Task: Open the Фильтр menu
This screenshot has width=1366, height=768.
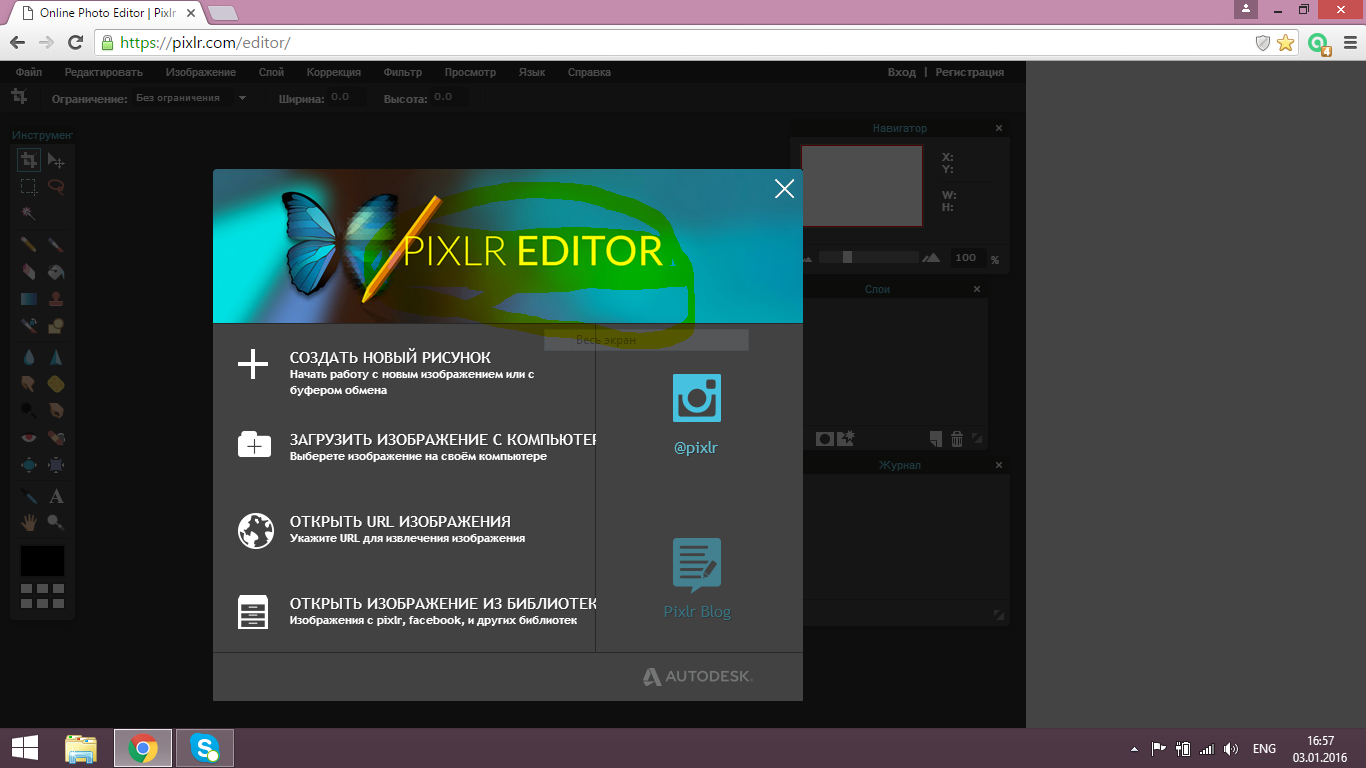Action: click(x=403, y=72)
